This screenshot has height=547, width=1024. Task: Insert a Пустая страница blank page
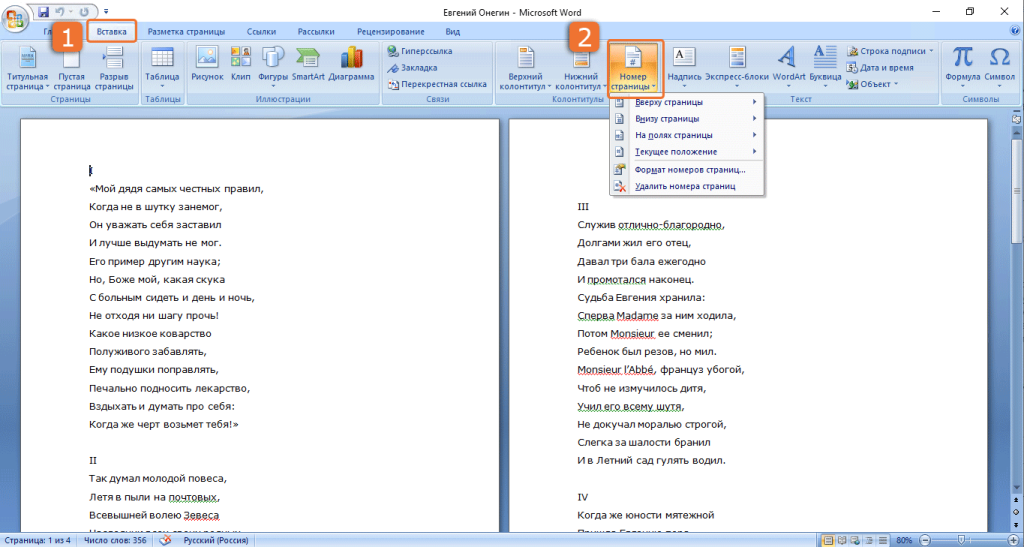72,69
